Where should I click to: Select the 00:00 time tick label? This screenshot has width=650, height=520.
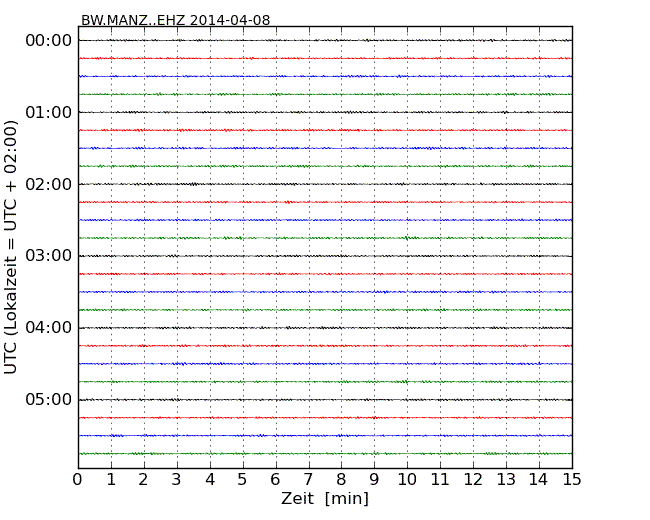[49, 41]
